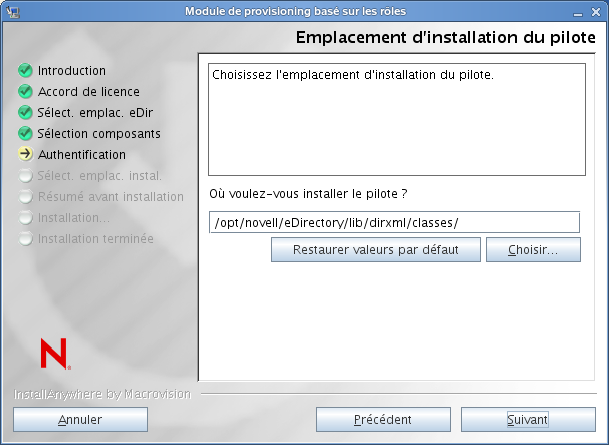609x445 pixels.
Task: Click the grey bullet beside Installation...
Action: (25, 217)
